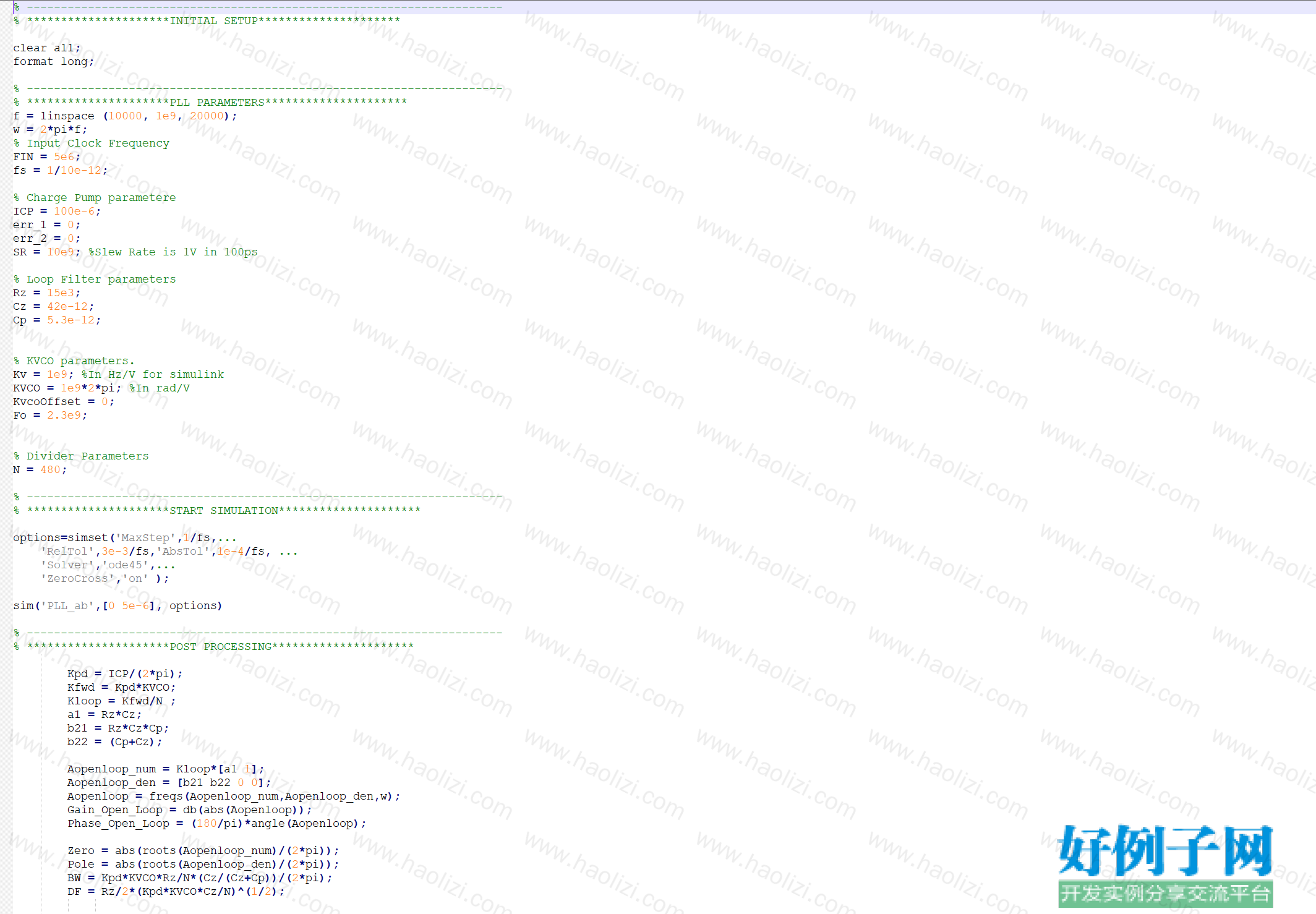Click the 'a1 = Rz*Cz;' line
1316x914 pixels.
coord(105,714)
